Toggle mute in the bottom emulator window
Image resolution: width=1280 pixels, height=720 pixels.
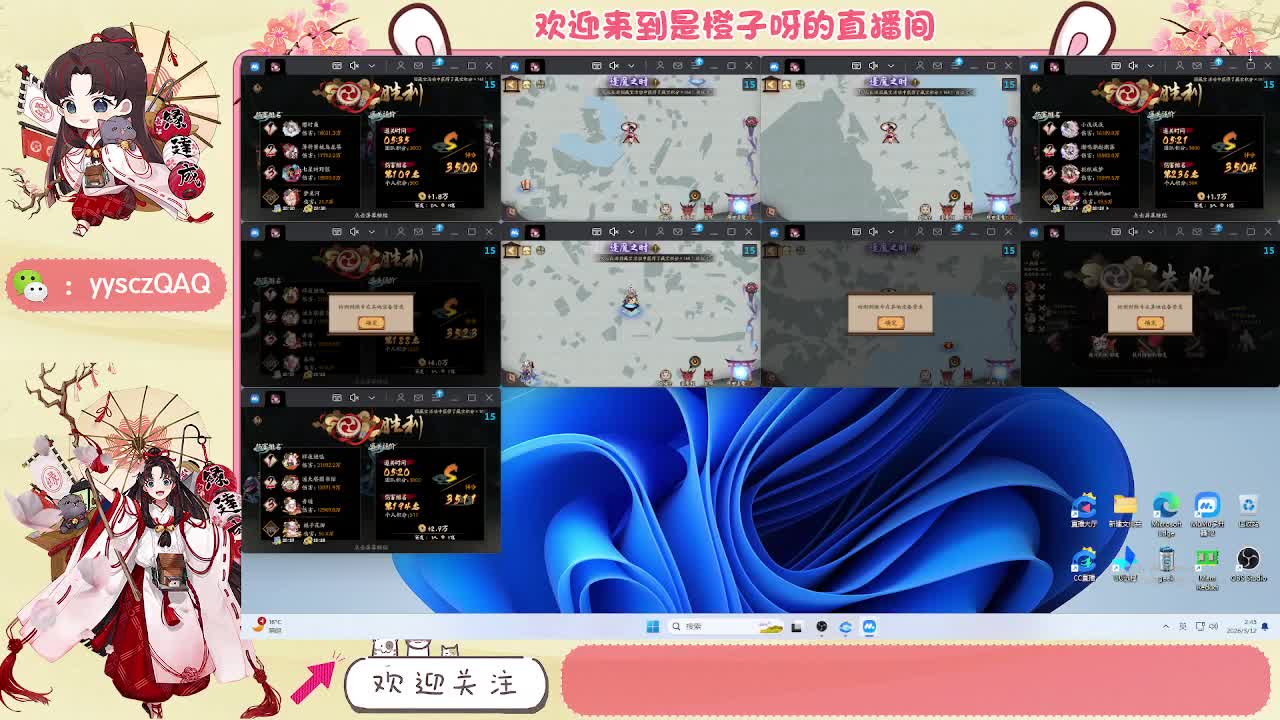354,398
